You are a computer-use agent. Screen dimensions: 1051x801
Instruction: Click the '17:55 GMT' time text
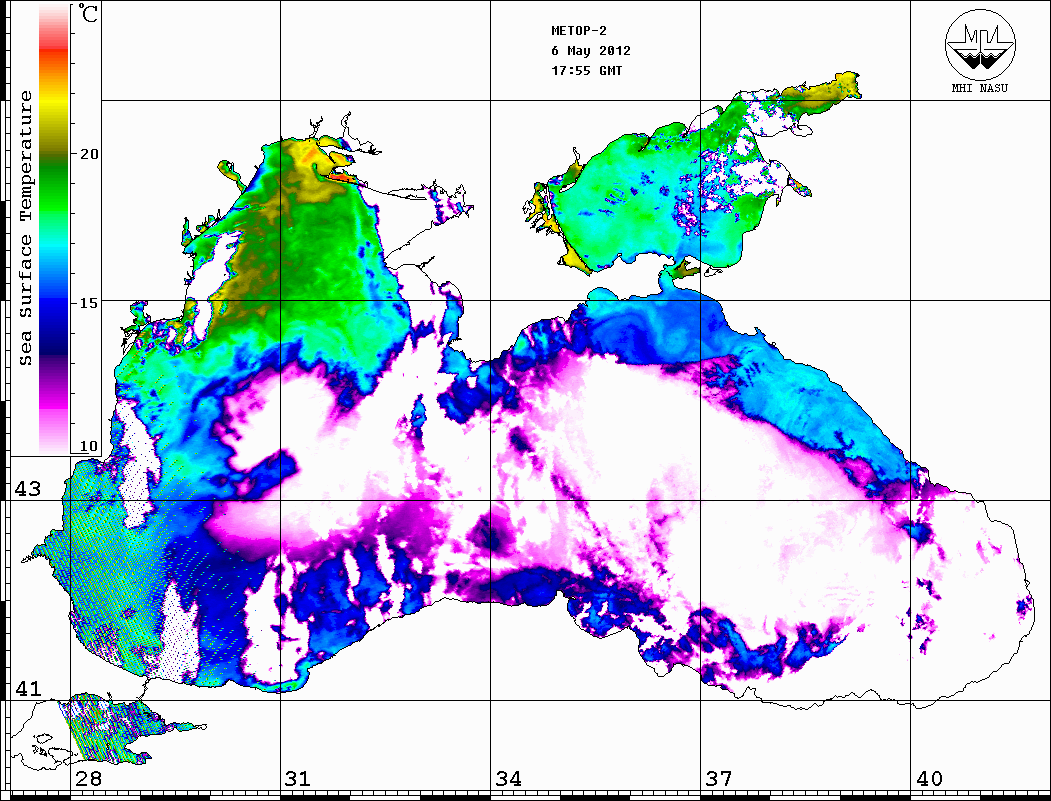point(586,70)
